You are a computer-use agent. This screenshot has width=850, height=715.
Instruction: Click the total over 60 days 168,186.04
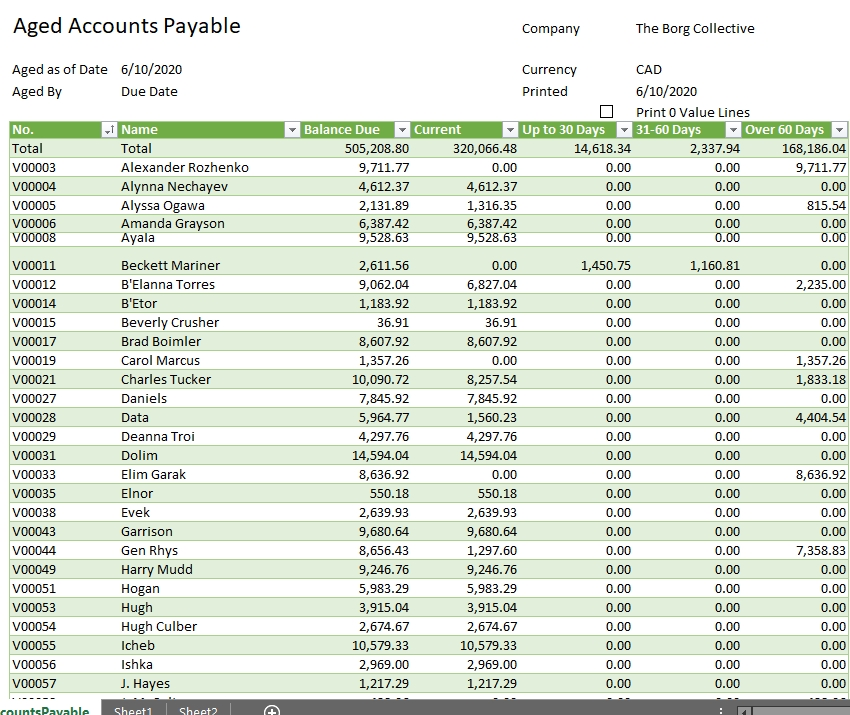(x=814, y=149)
